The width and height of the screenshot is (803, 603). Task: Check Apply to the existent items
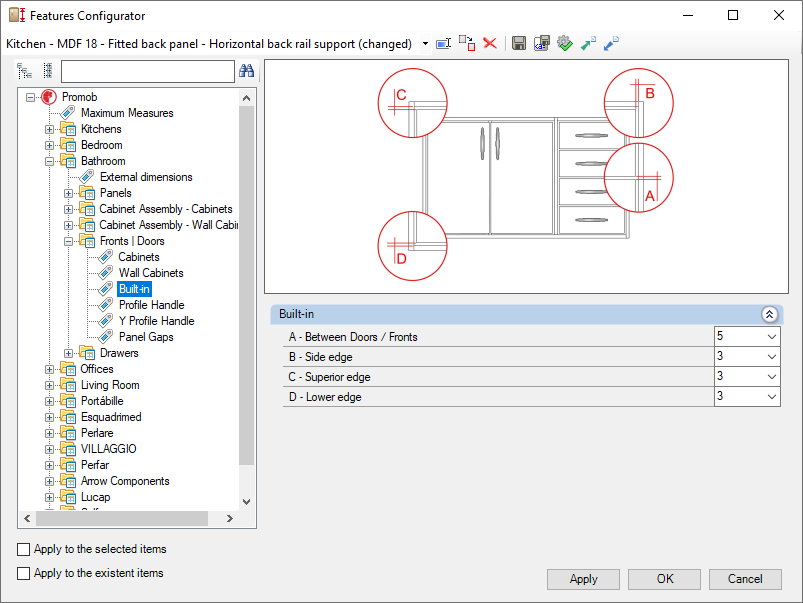click(x=24, y=573)
